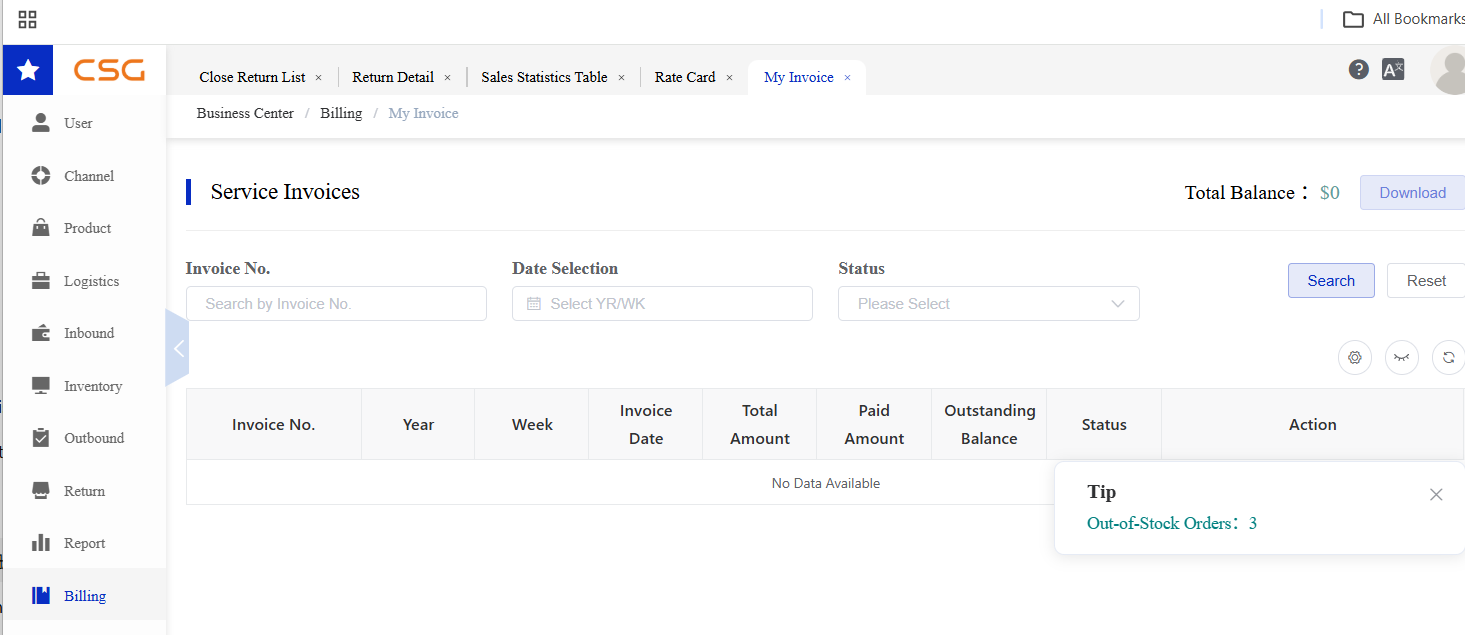The image size is (1465, 635).
Task: Switch to the Sales Statistics Table tab
Action: click(x=544, y=77)
